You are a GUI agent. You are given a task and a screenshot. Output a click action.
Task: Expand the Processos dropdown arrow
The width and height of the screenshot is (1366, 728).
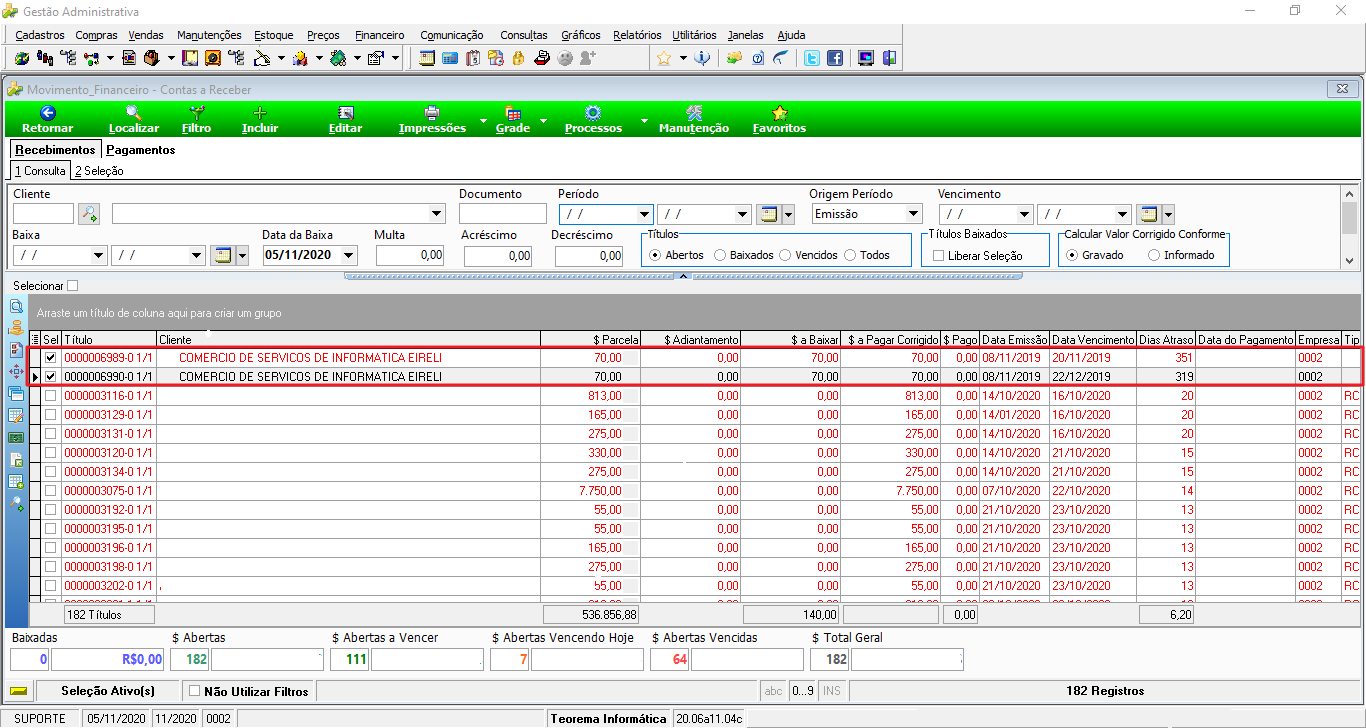[x=643, y=120]
